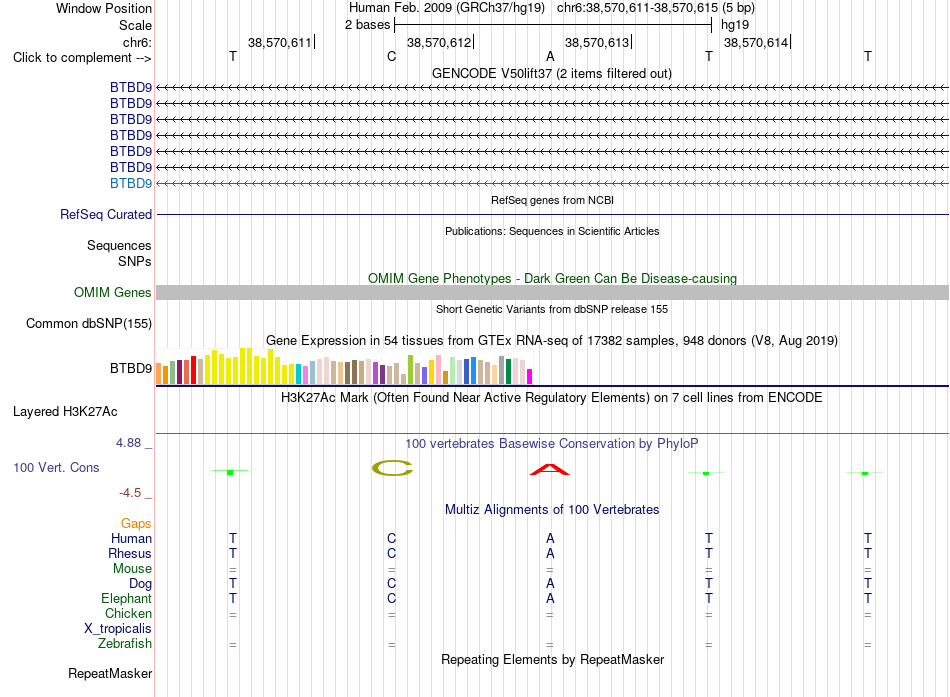Click the Scale track label

(x=135, y=25)
